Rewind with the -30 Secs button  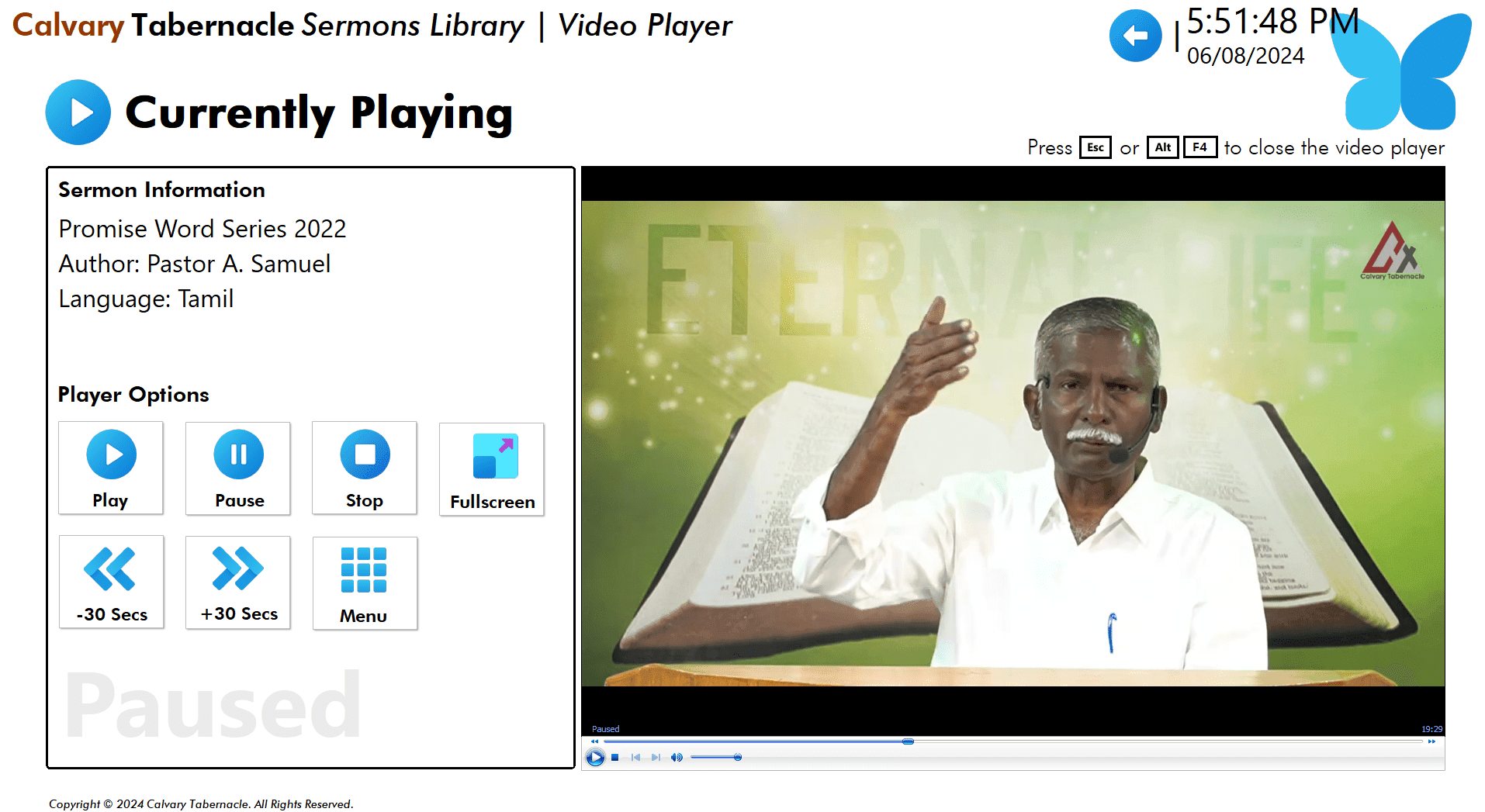(x=111, y=582)
